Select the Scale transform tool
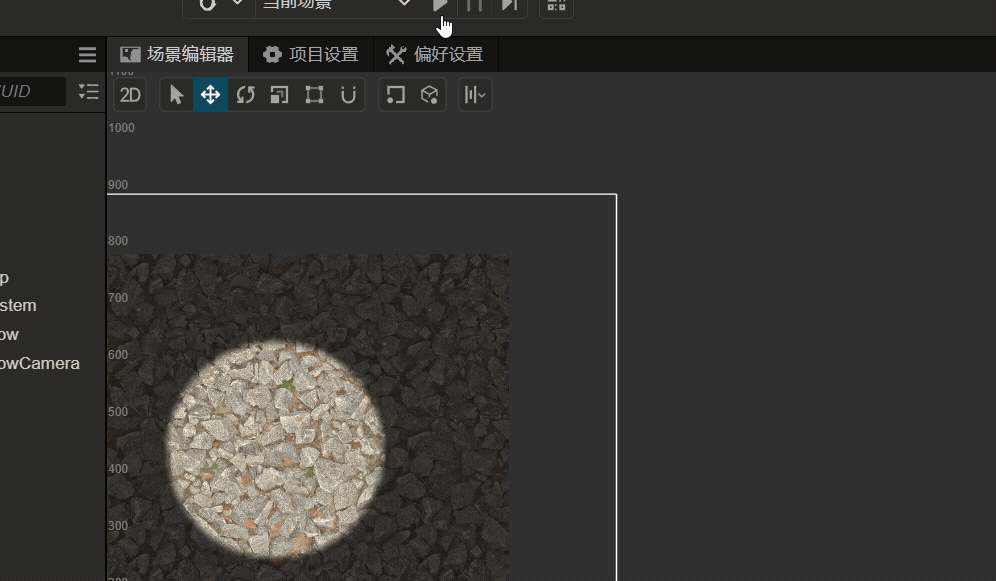This screenshot has height=581, width=996. (x=279, y=95)
